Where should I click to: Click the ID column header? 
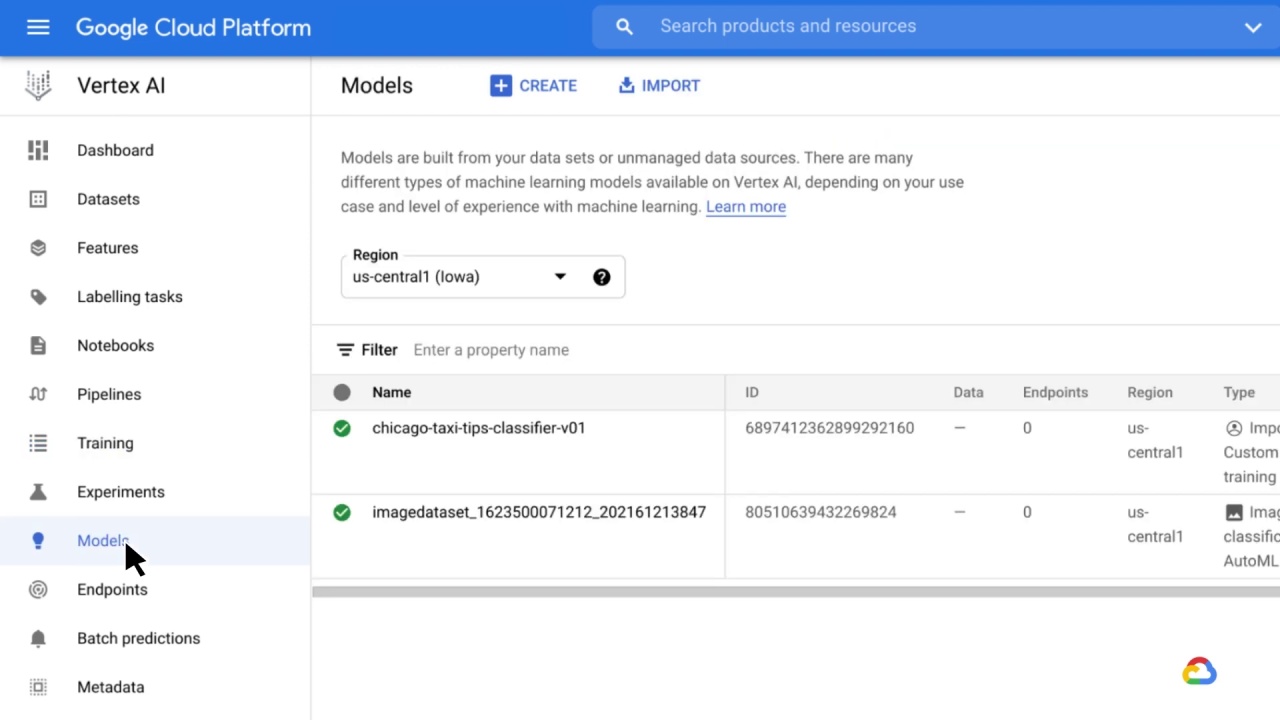click(x=752, y=393)
